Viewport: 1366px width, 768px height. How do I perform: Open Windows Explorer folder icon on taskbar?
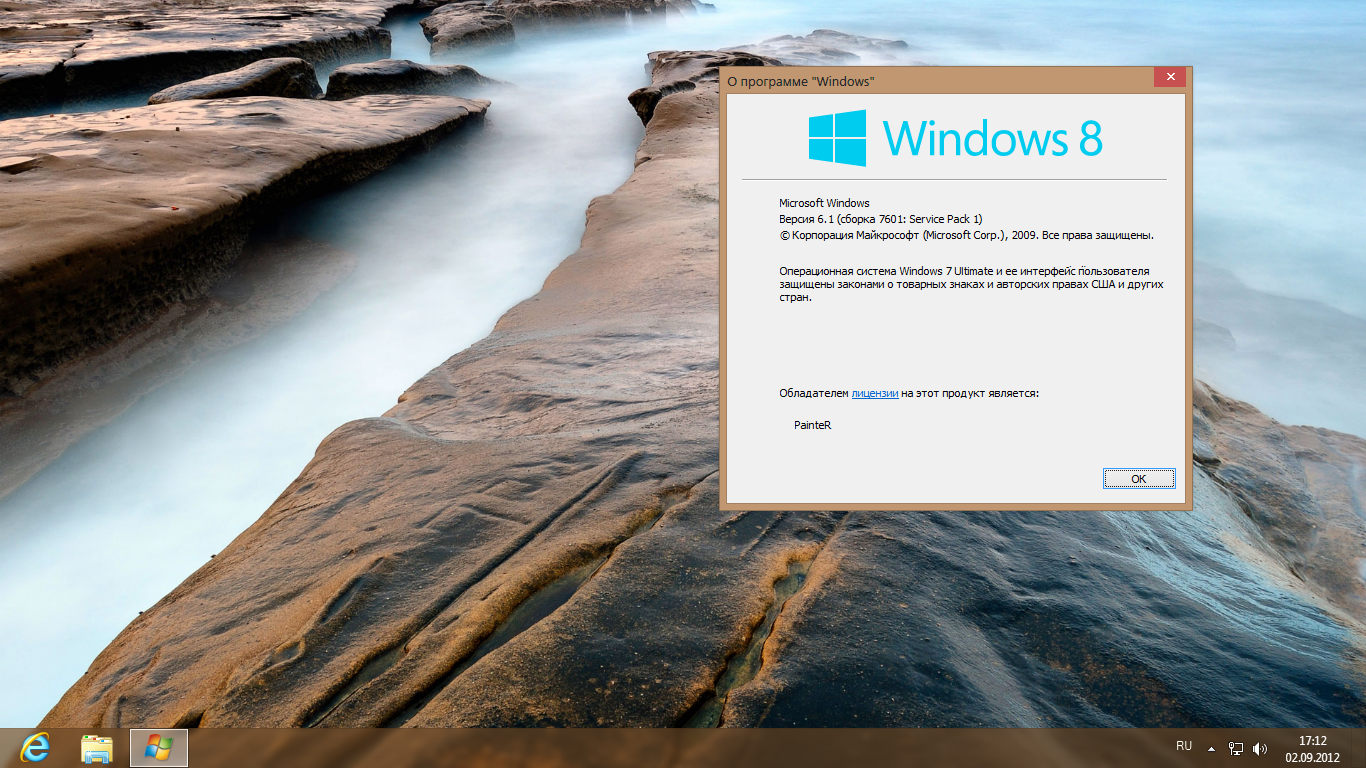point(97,747)
